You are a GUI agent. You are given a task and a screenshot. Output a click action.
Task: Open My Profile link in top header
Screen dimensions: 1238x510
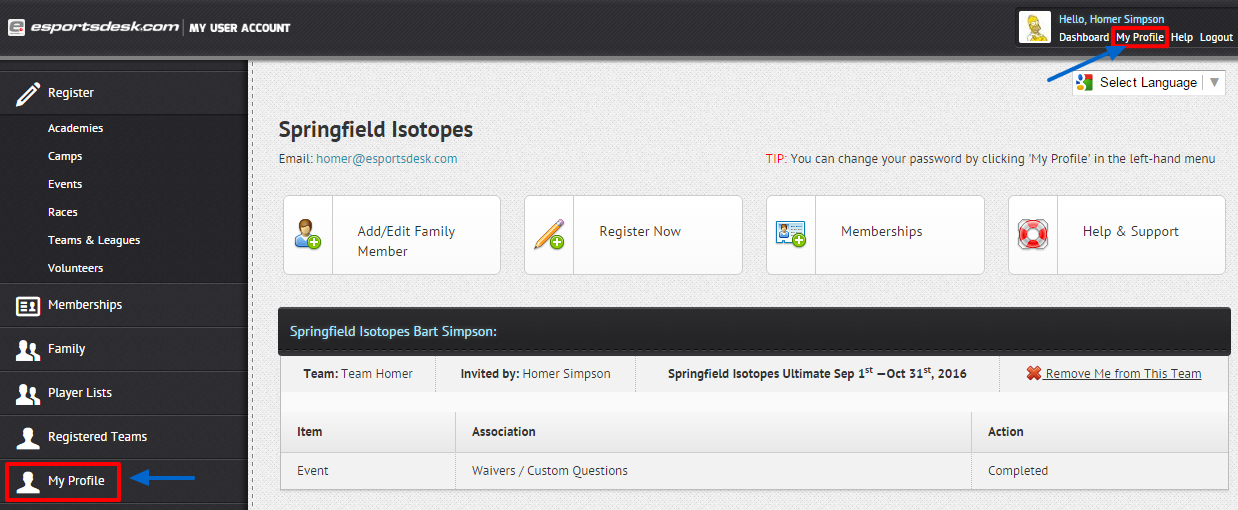(1140, 37)
